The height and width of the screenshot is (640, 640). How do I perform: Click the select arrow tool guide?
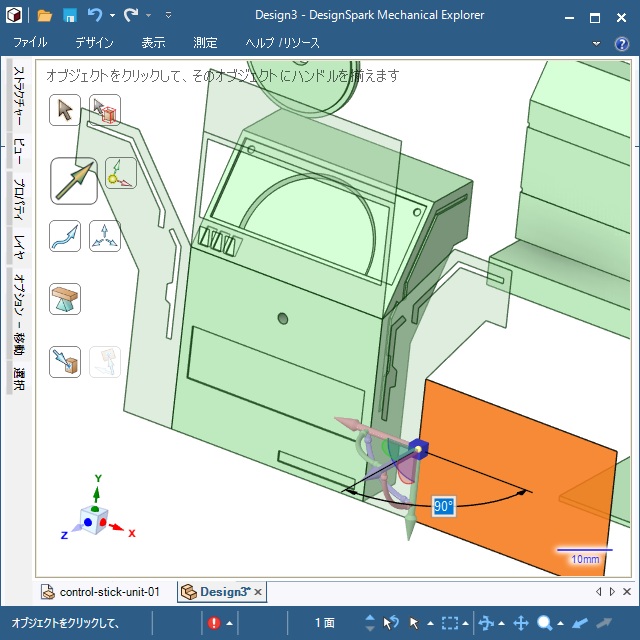[x=65, y=109]
